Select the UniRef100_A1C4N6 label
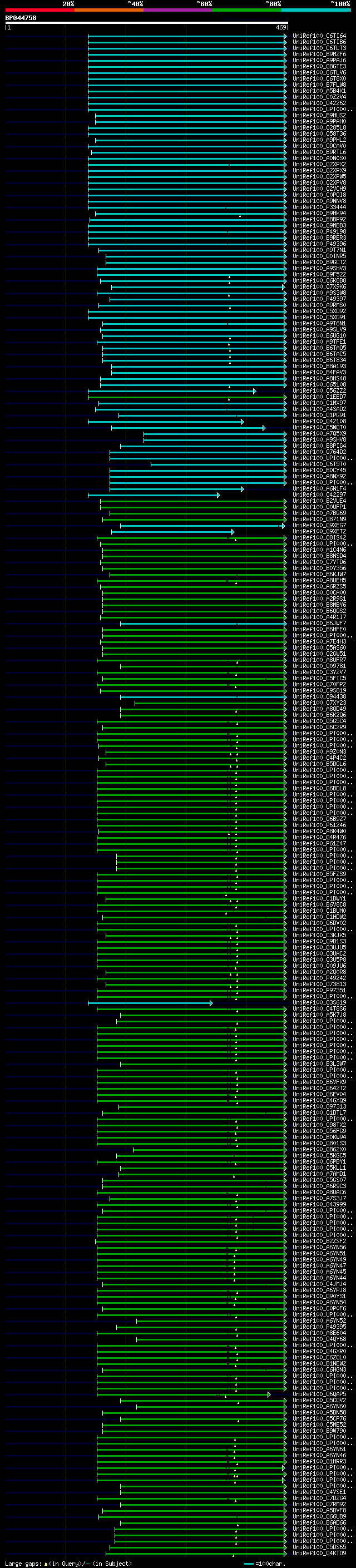 (319, 550)
